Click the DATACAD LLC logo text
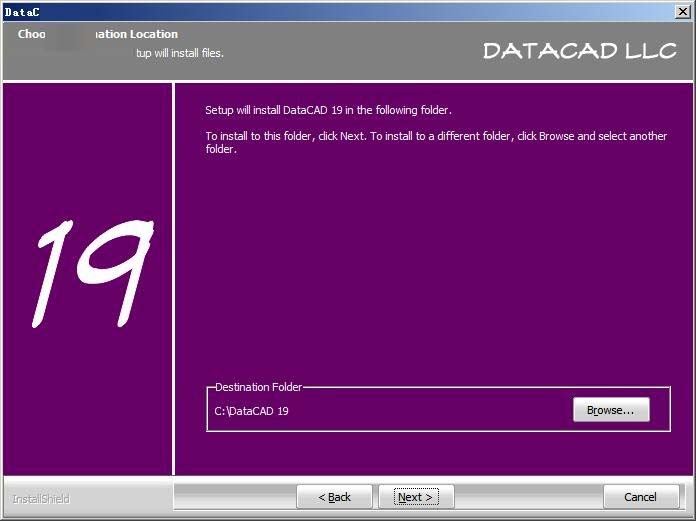 coord(580,51)
